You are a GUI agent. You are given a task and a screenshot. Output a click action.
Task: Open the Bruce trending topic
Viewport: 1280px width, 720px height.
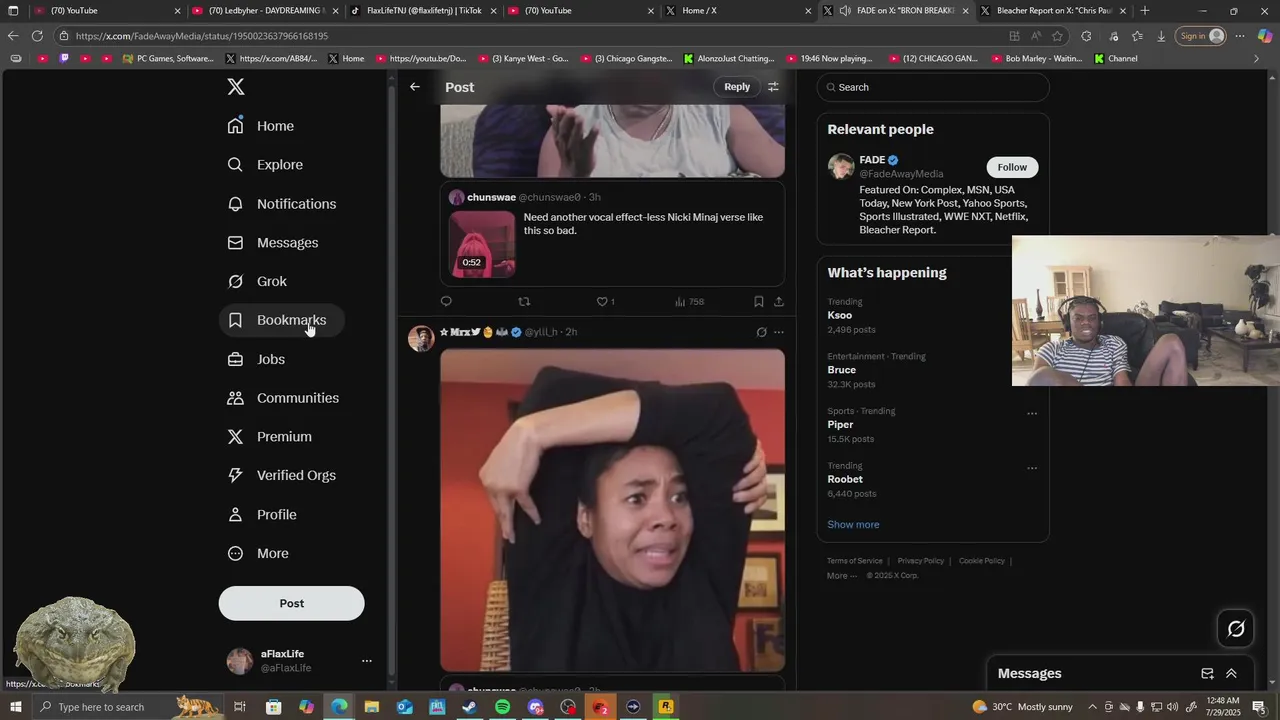[x=842, y=370]
